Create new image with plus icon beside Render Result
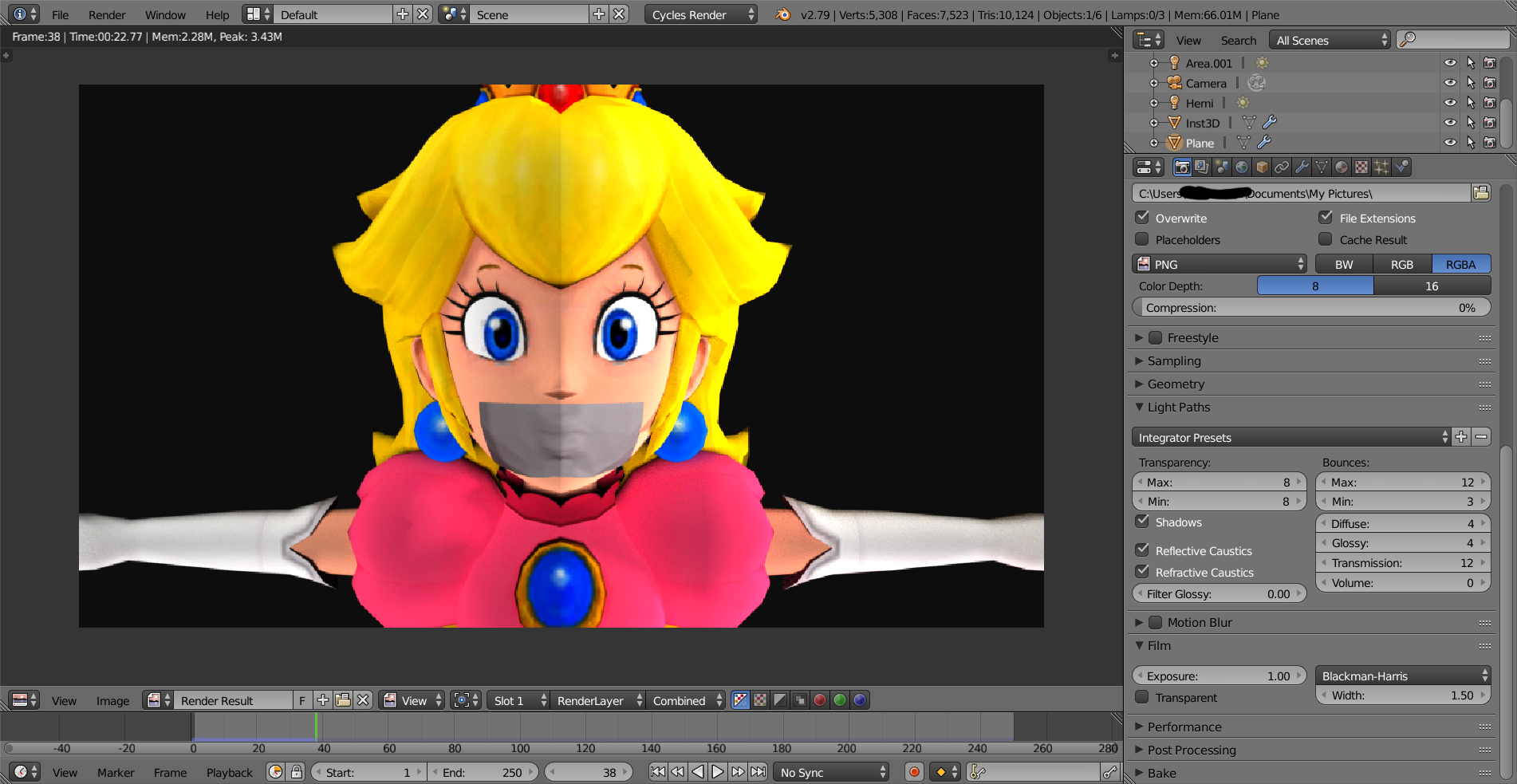1517x784 pixels. 323,700
